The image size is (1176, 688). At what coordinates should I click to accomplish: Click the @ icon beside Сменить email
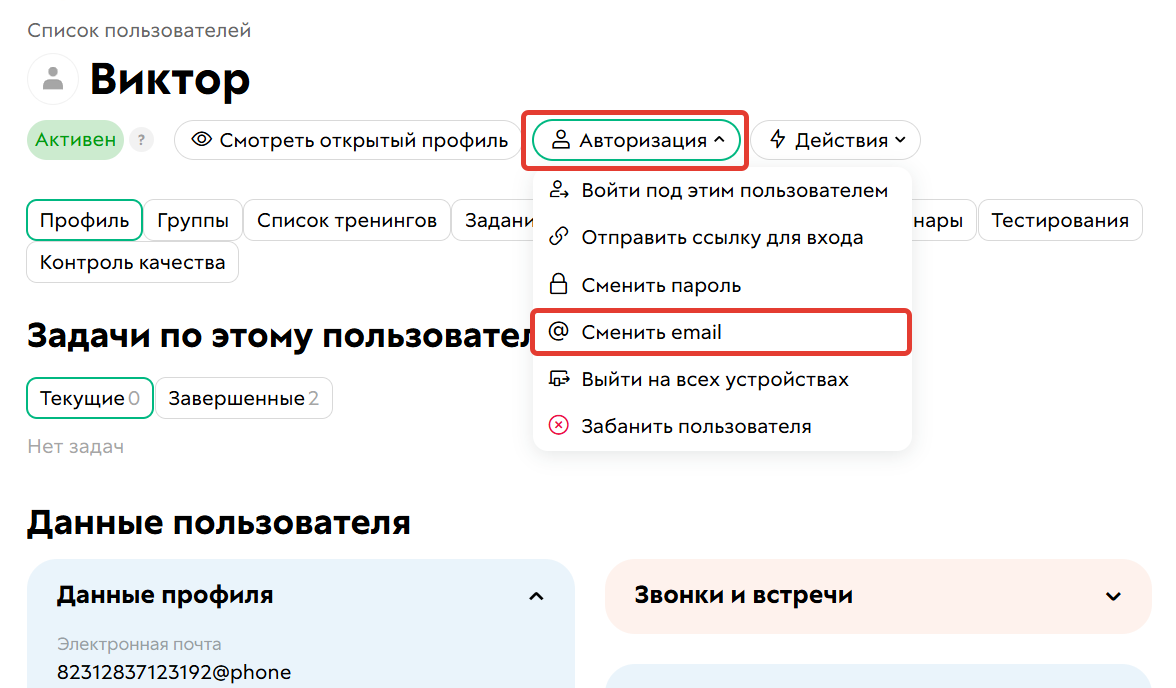557,331
